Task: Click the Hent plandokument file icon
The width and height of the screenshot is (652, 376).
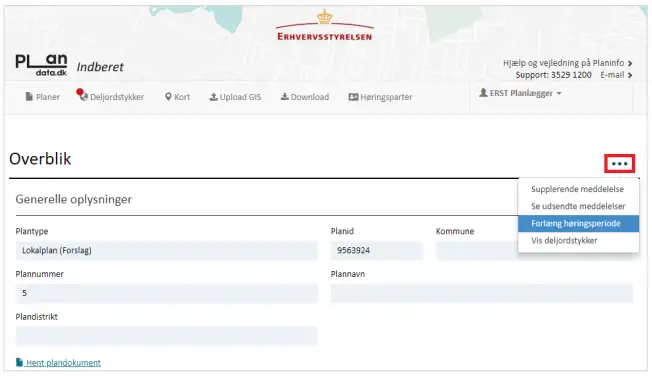Action: (x=20, y=362)
